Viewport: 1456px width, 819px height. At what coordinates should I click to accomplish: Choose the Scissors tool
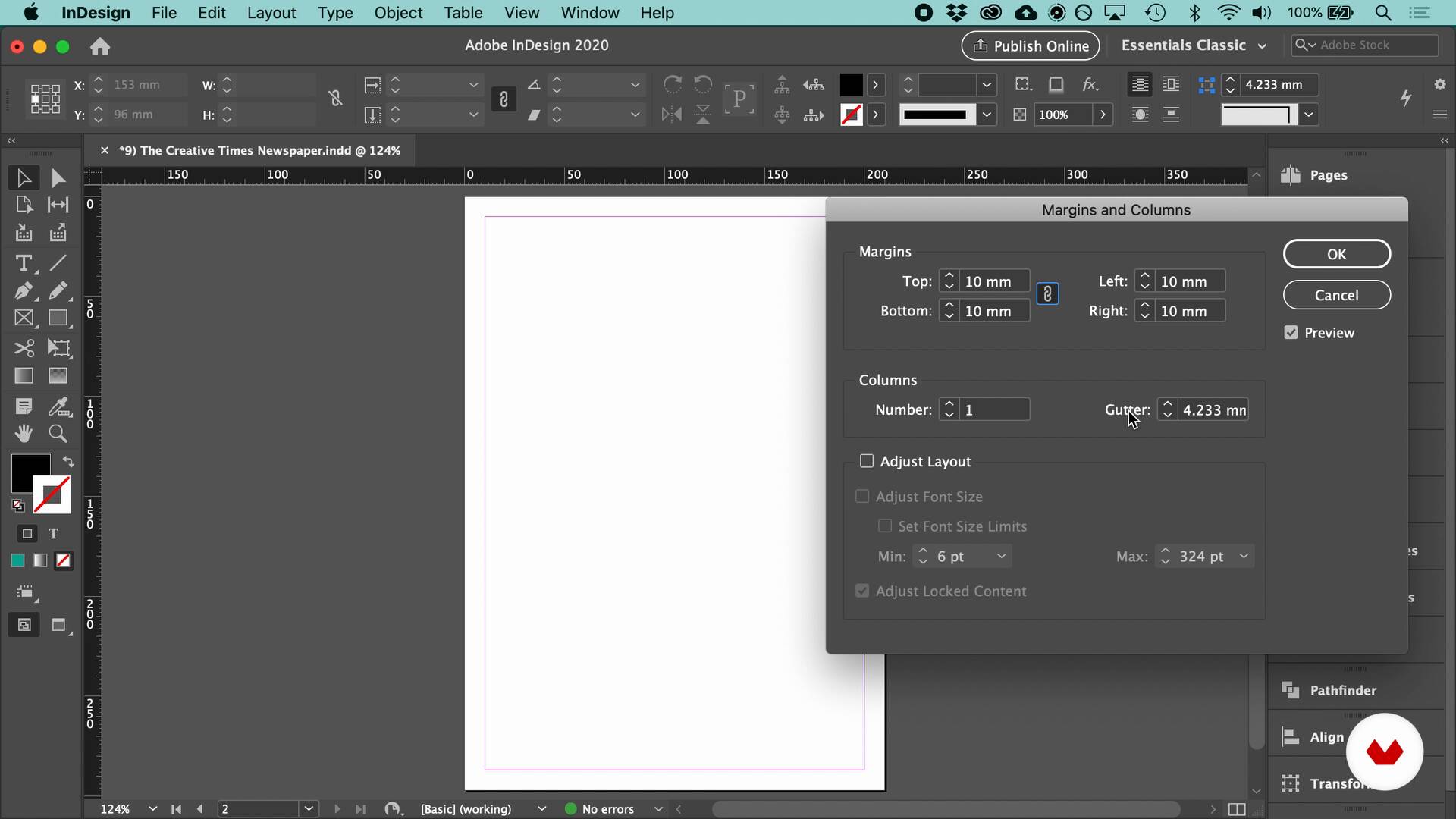coord(24,348)
